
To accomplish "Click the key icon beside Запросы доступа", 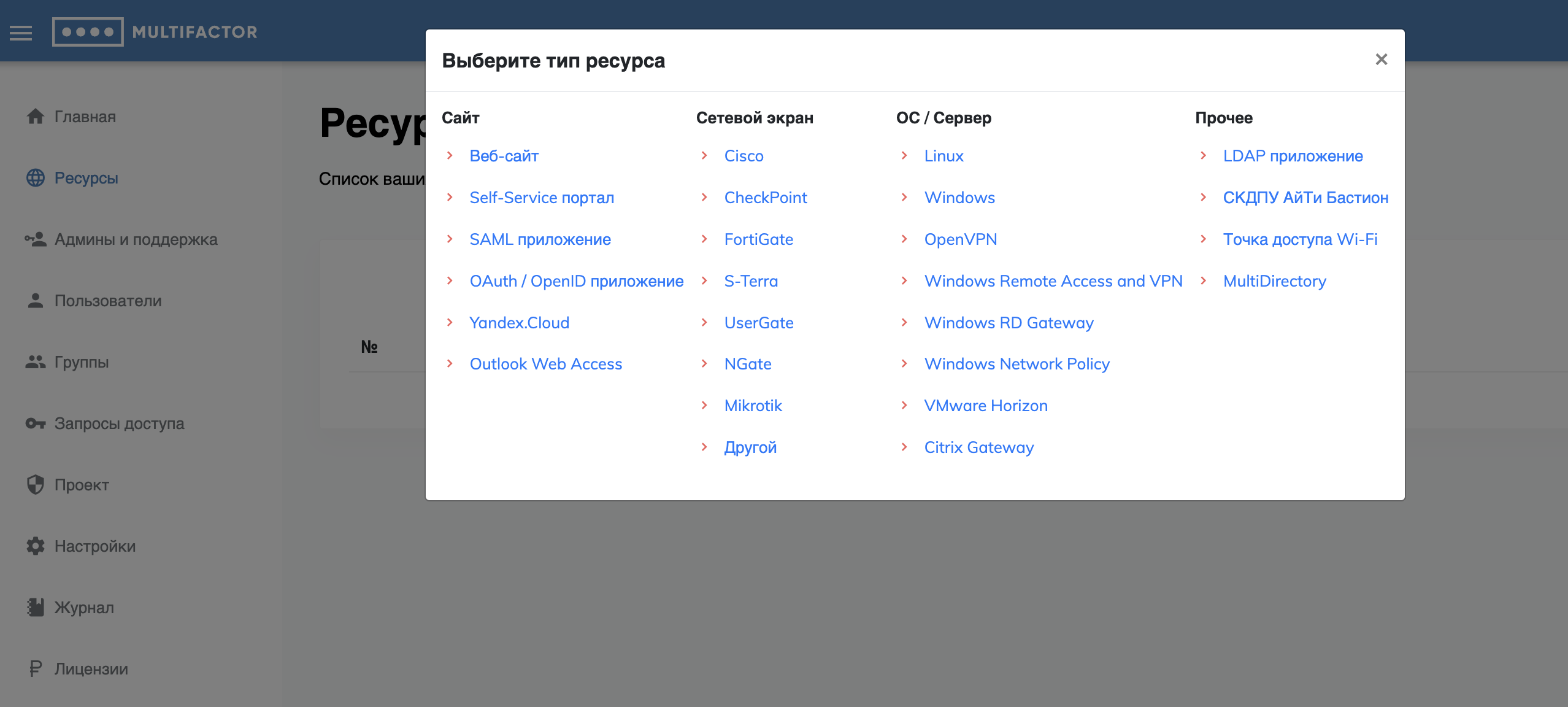I will pyautogui.click(x=36, y=423).
